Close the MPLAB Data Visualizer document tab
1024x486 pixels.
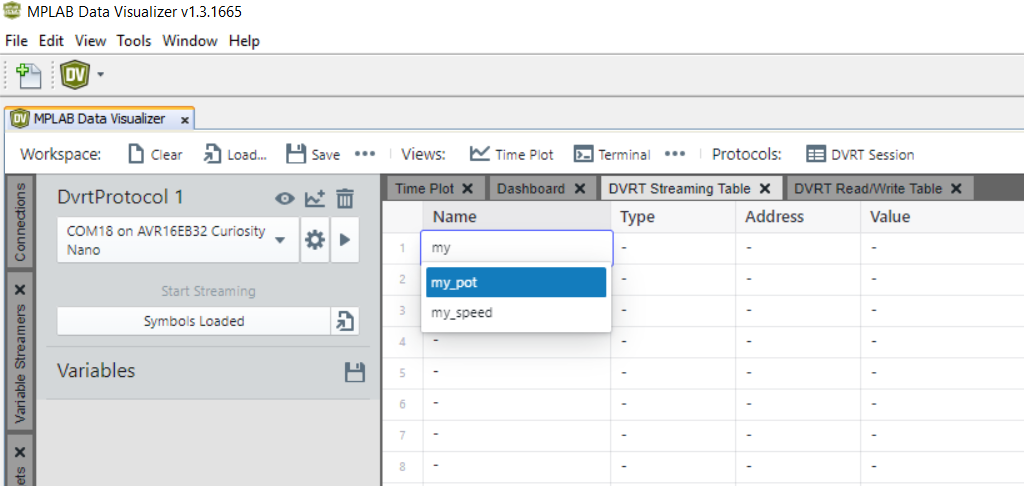point(185,120)
